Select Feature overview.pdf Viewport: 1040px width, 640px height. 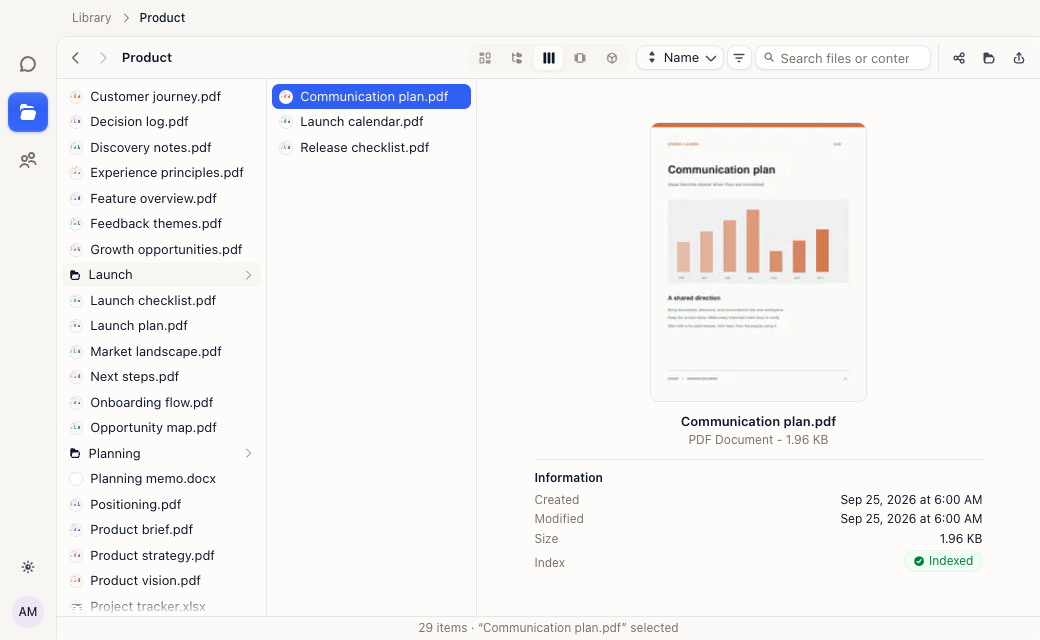click(161, 198)
